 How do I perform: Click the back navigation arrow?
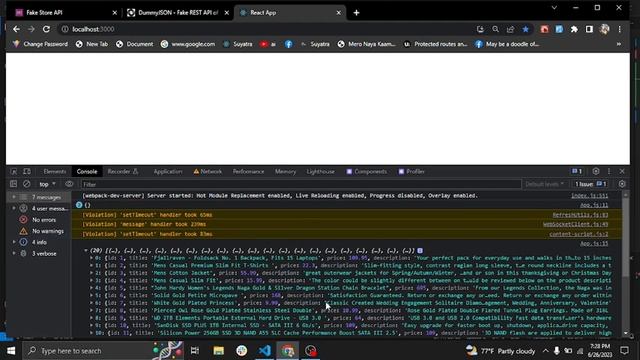tap(16, 29)
